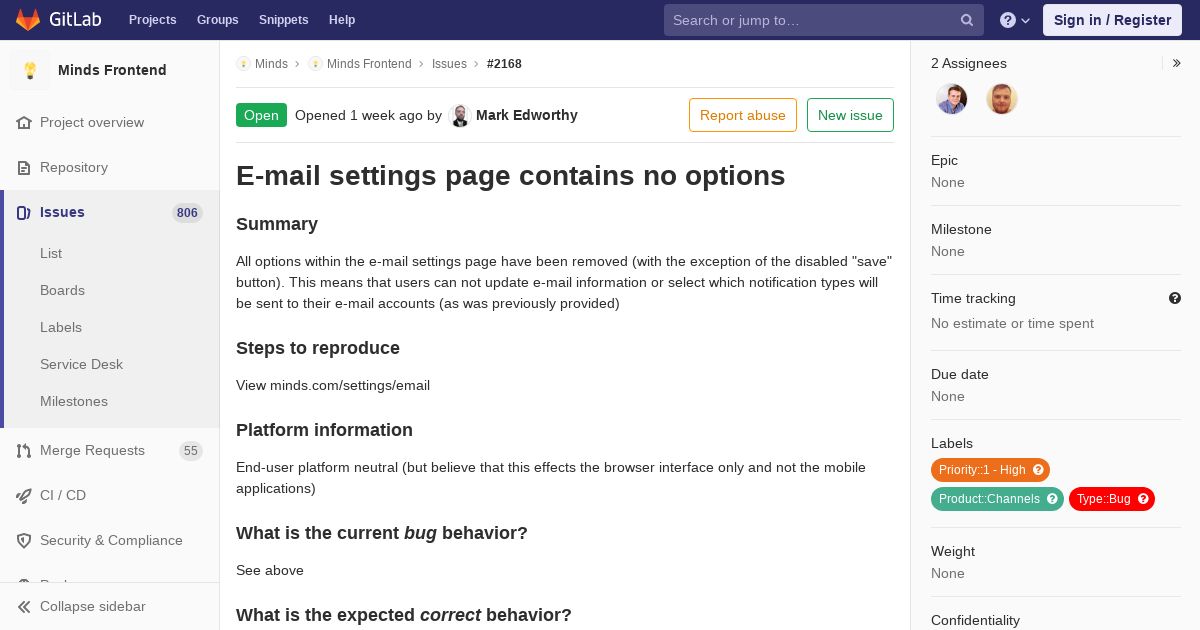Click Mark Edworthy's author avatar
Viewport: 1200px width, 630px height.
[x=460, y=115]
